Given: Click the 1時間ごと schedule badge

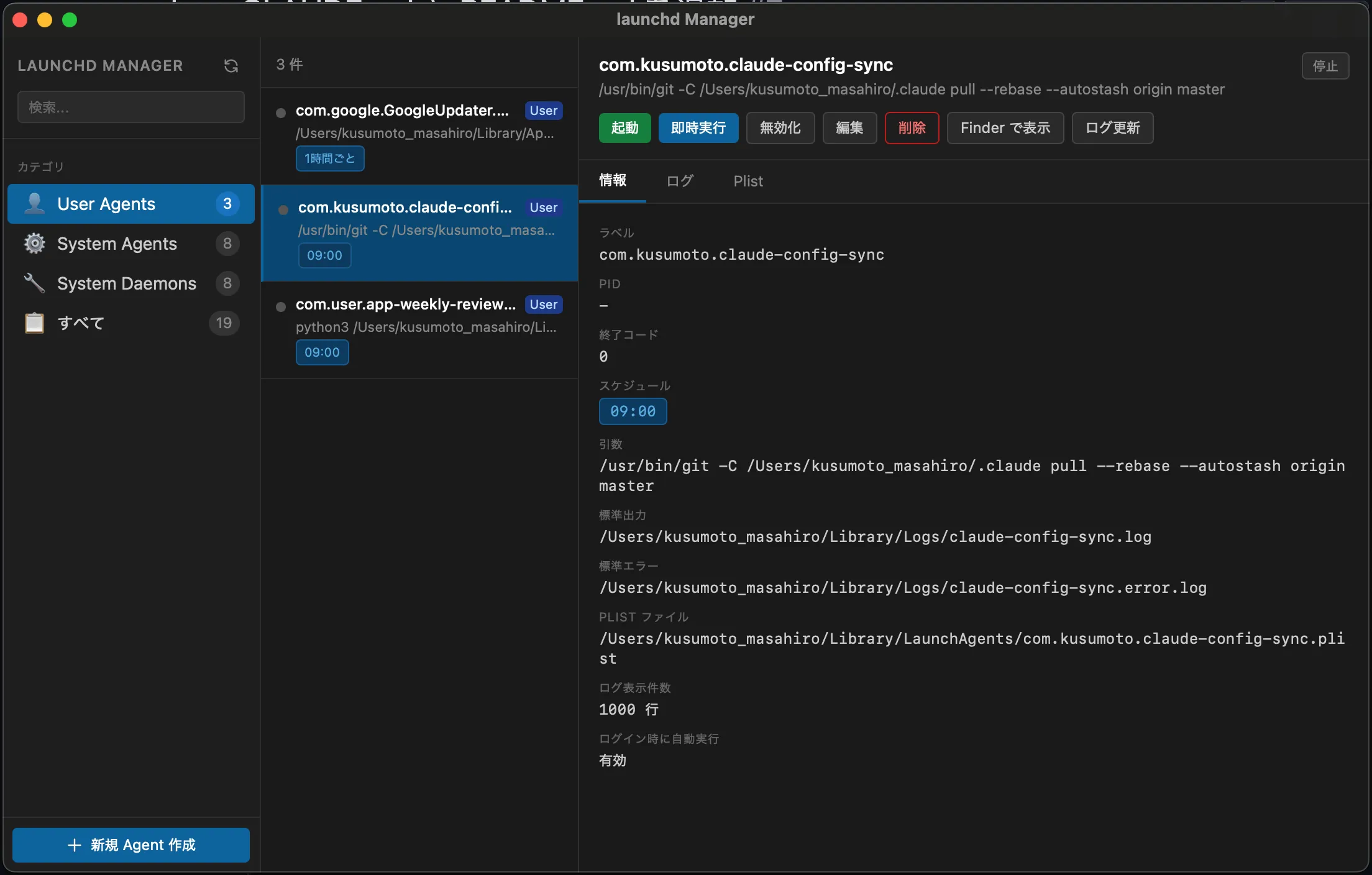Looking at the screenshot, I should pos(330,158).
